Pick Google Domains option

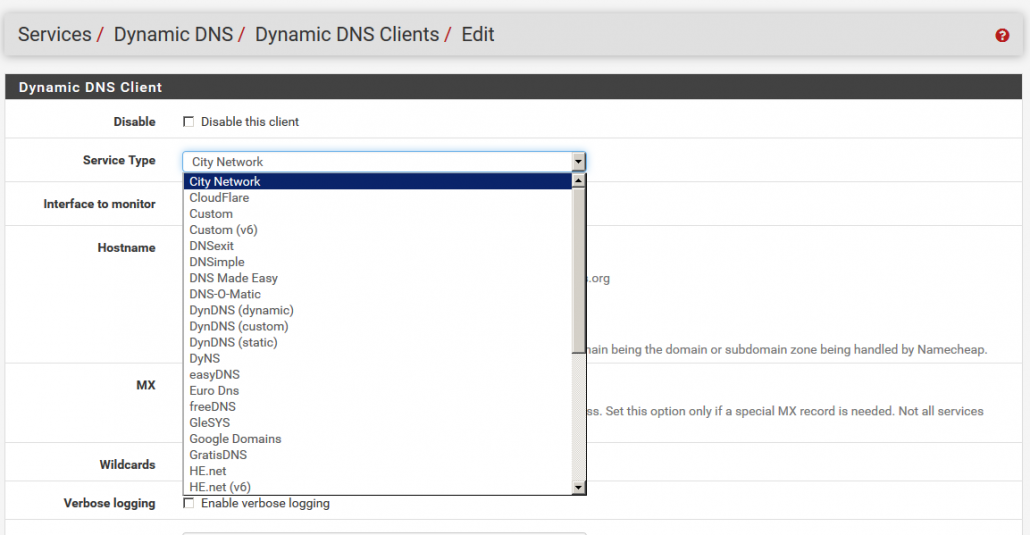click(x=378, y=439)
